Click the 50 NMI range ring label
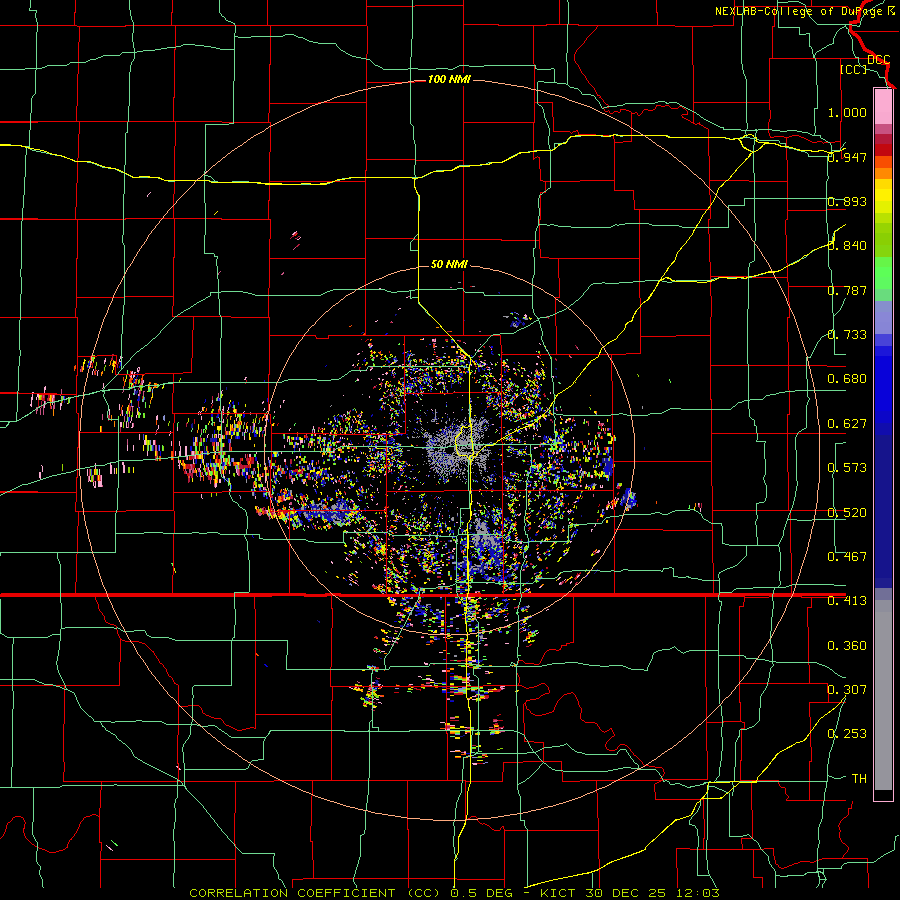The width and height of the screenshot is (900, 900). tap(449, 265)
